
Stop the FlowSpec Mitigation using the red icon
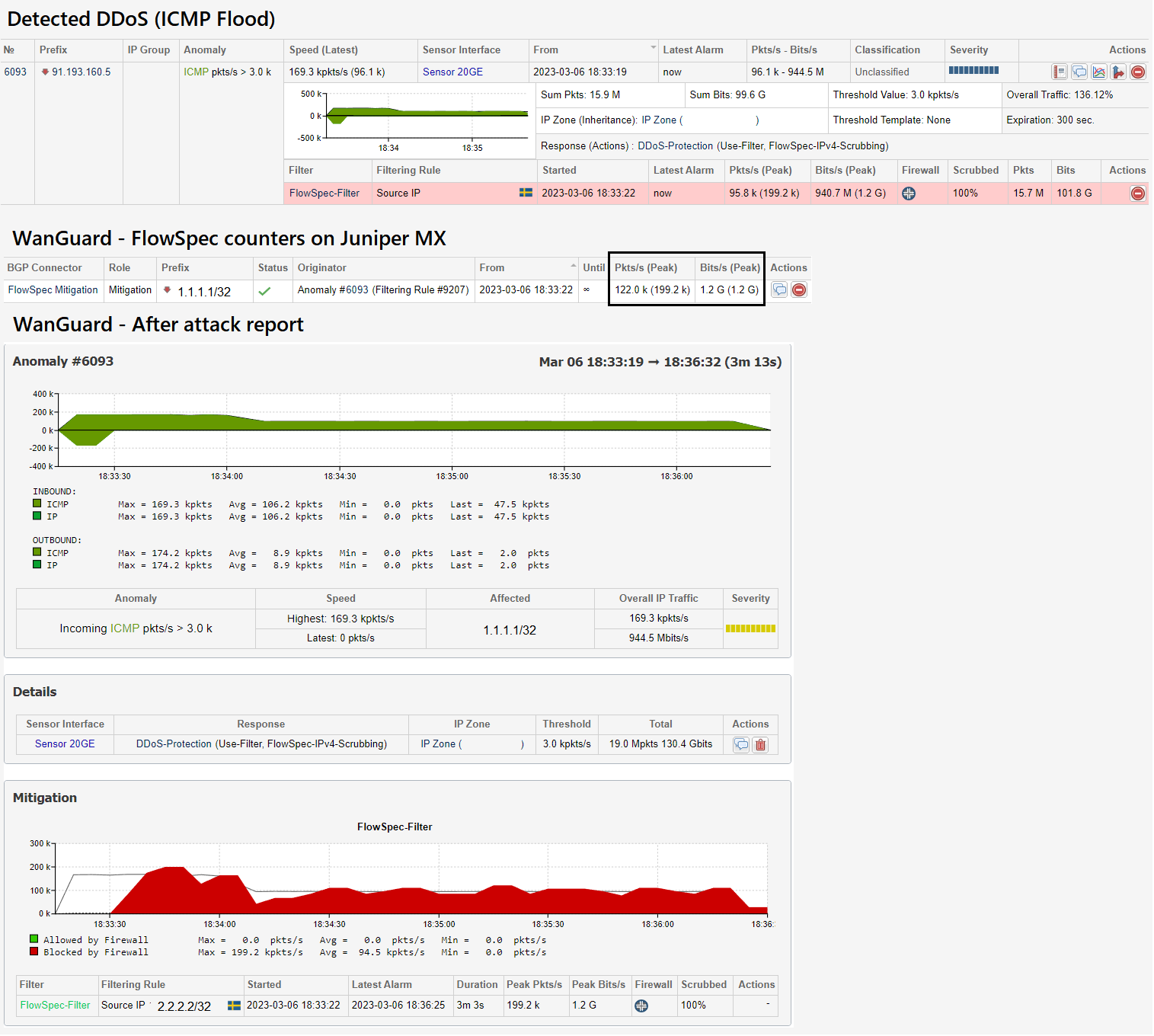[799, 289]
